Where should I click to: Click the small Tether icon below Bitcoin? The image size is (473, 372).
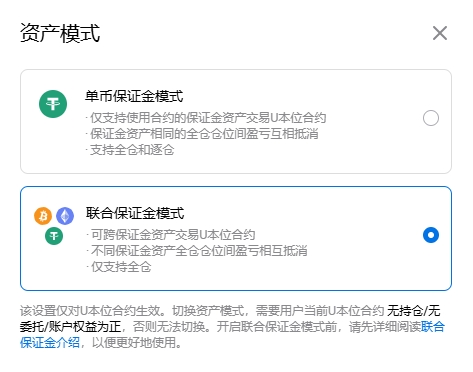tap(54, 236)
